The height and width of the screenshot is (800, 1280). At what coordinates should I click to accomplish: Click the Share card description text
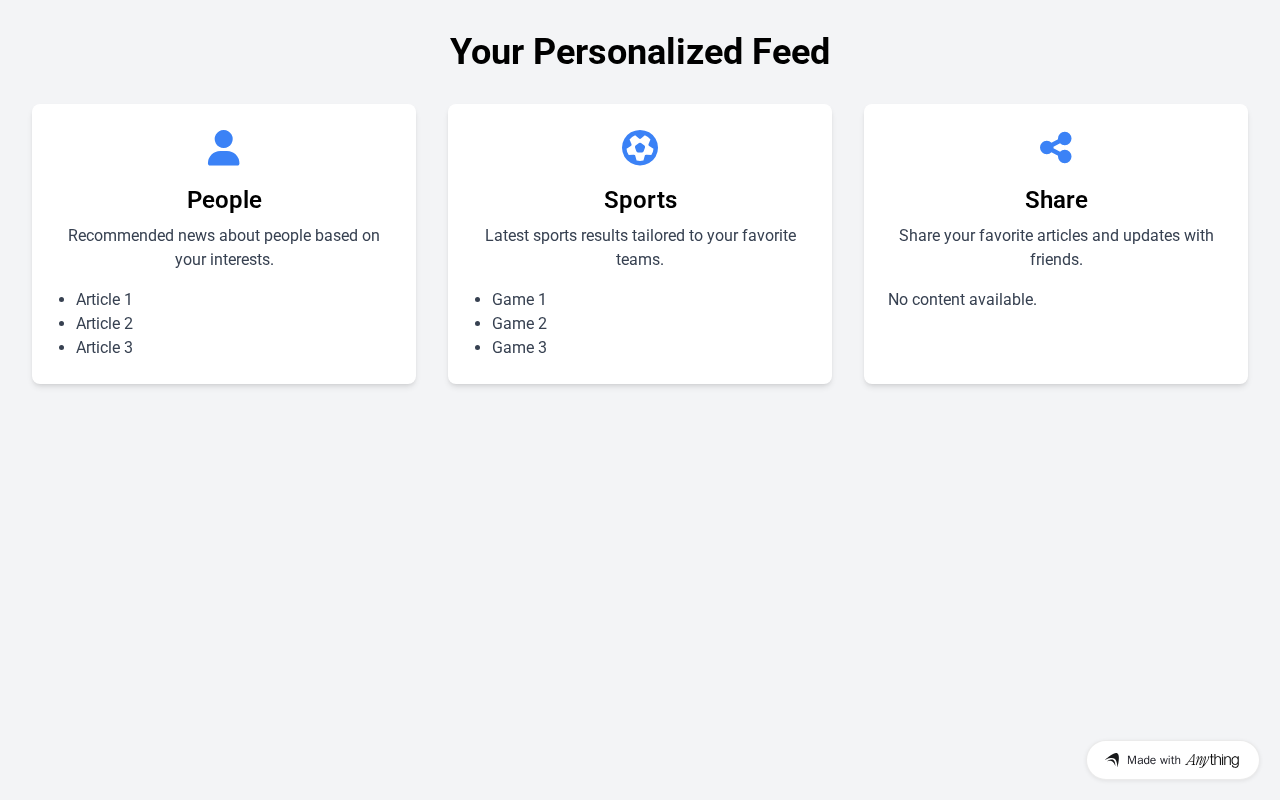pyautogui.click(x=1056, y=247)
